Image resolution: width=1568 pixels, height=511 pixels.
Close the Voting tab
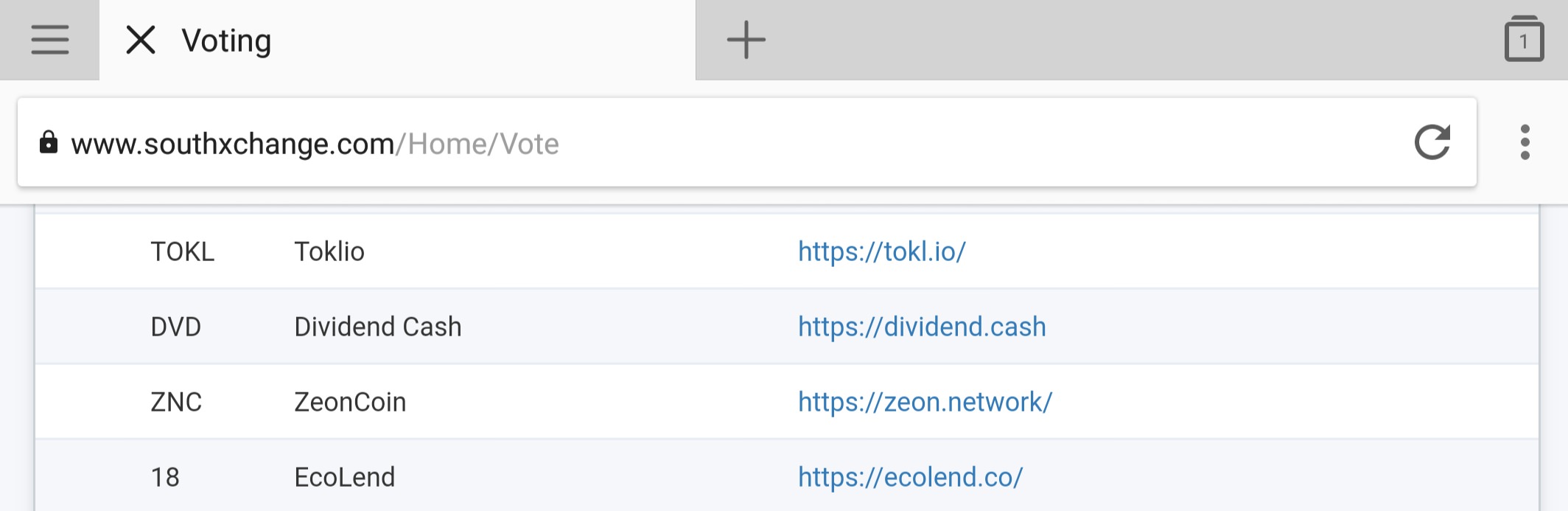pos(141,40)
